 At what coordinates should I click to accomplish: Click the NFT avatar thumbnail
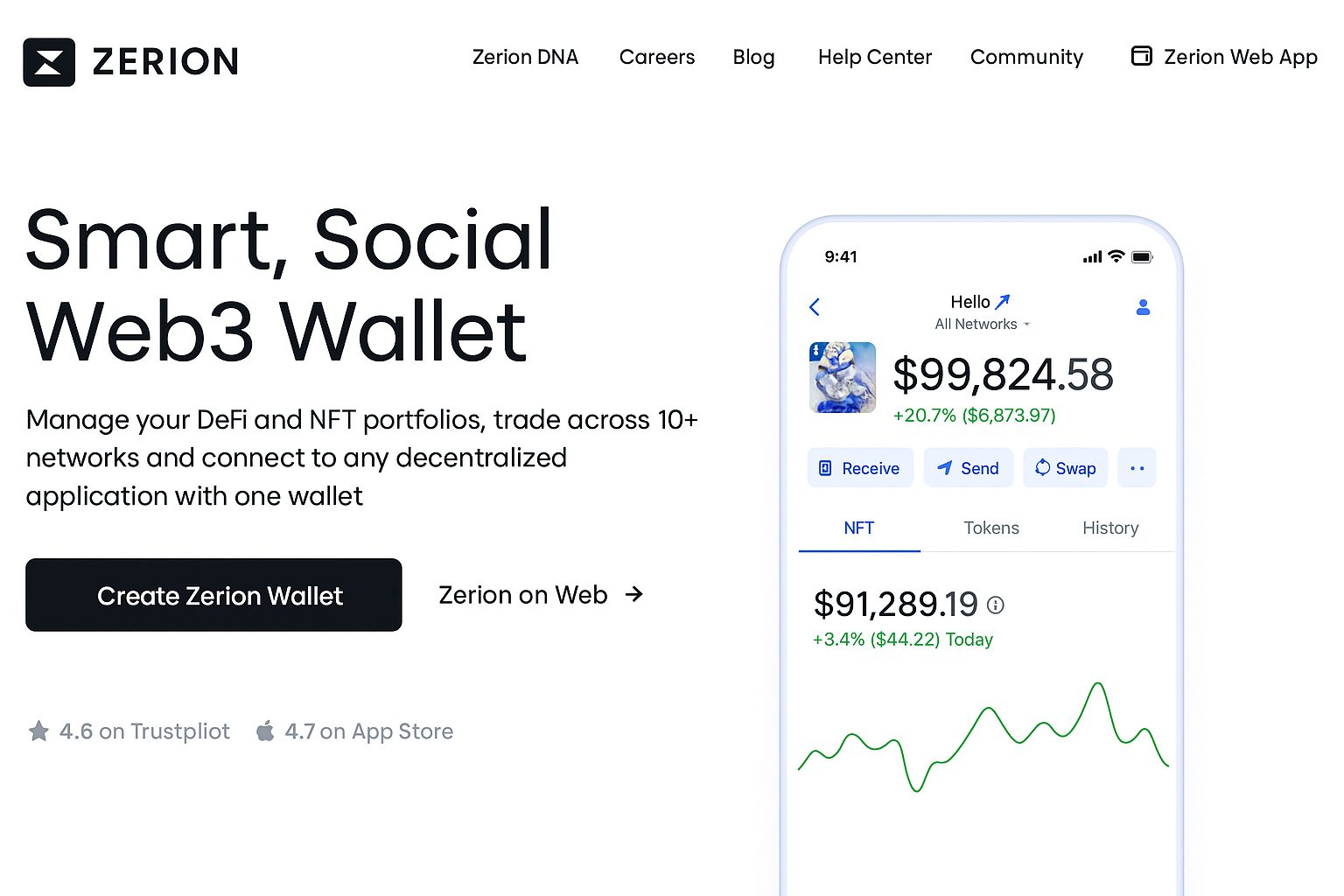coord(843,377)
